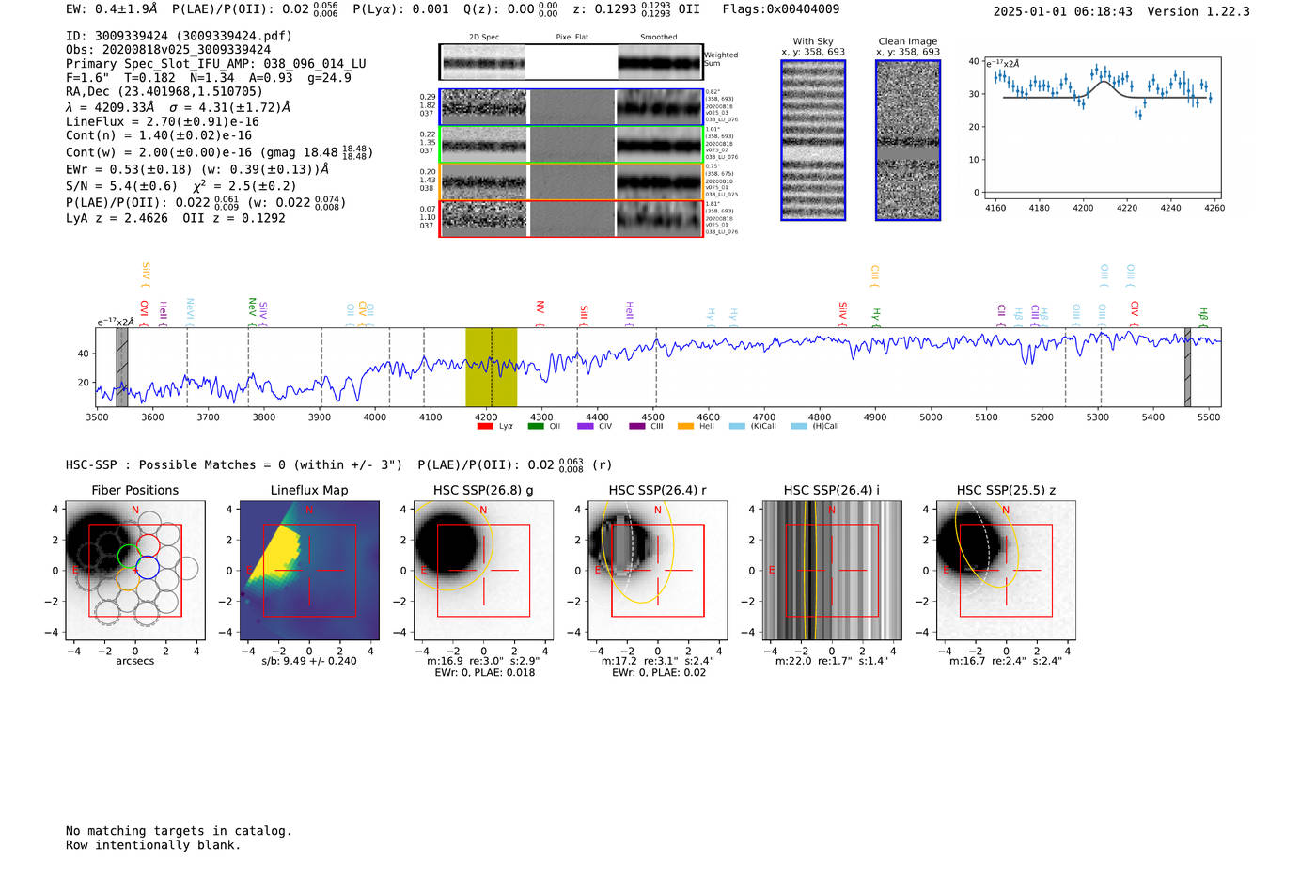Screen dimensions: 1316x896
Task: Click the Clean Image fiber cutout
Action: [908, 140]
